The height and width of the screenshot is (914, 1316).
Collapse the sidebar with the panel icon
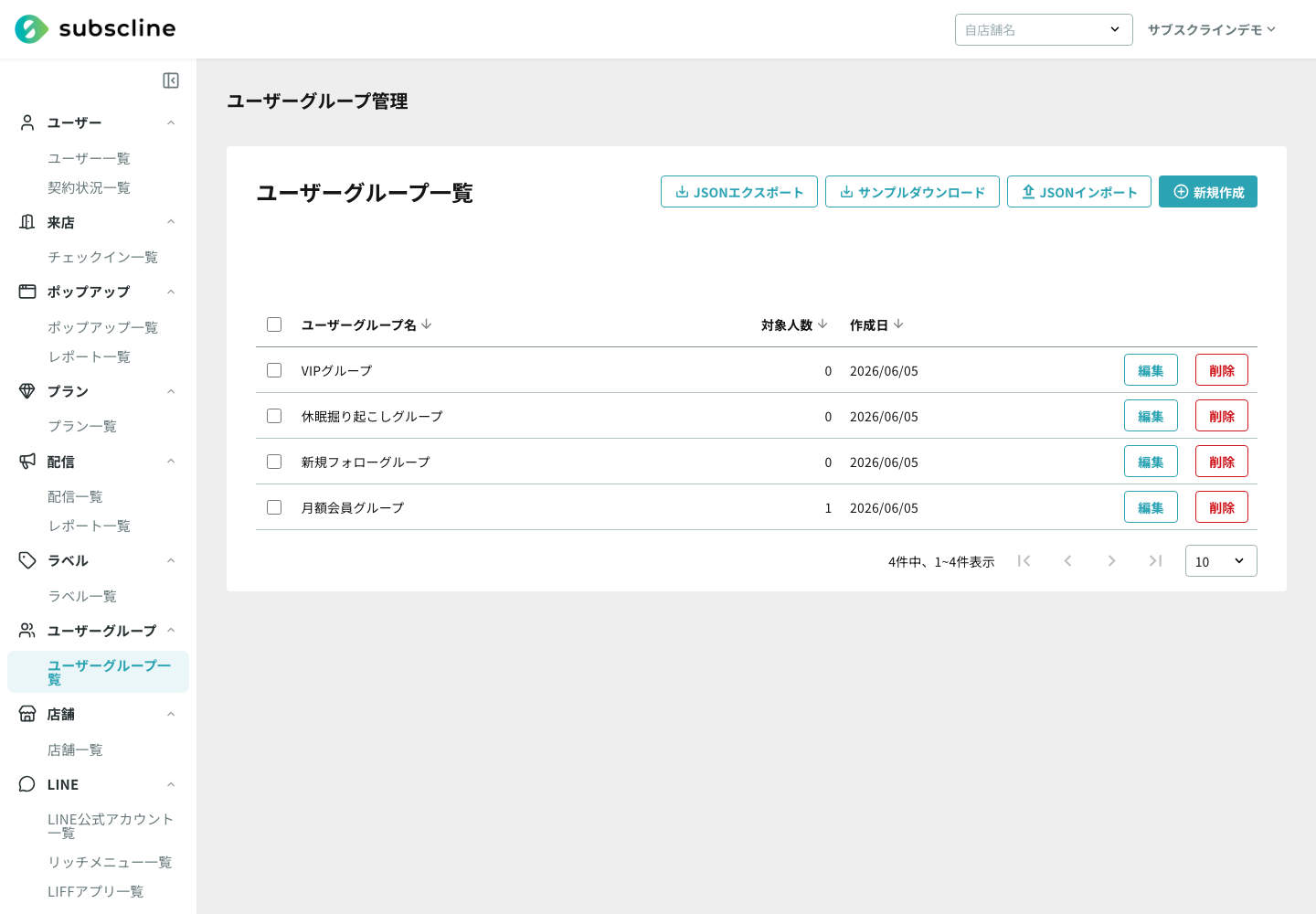[x=171, y=80]
